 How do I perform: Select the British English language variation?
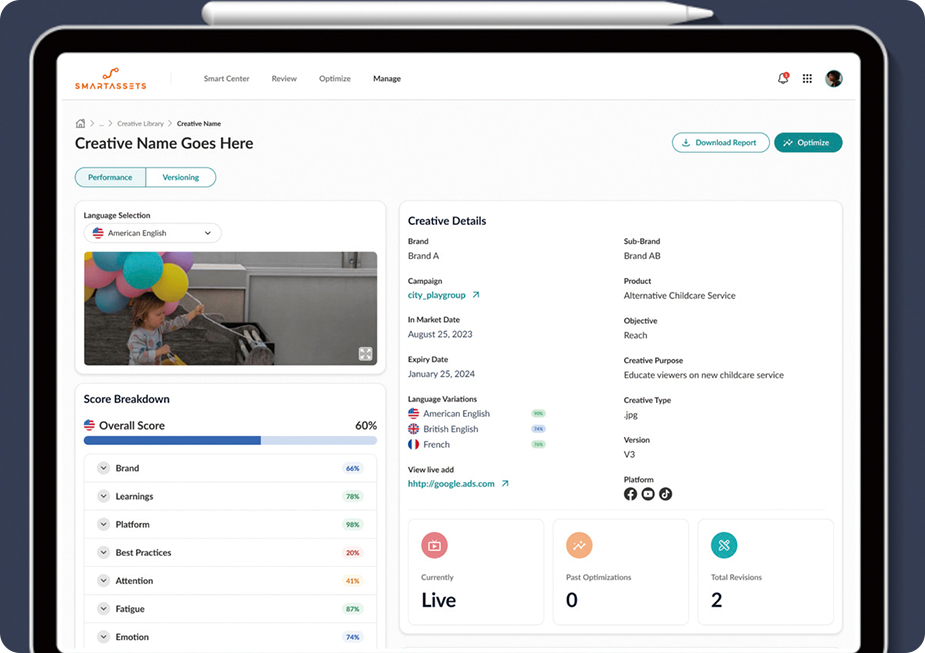pyautogui.click(x=451, y=429)
